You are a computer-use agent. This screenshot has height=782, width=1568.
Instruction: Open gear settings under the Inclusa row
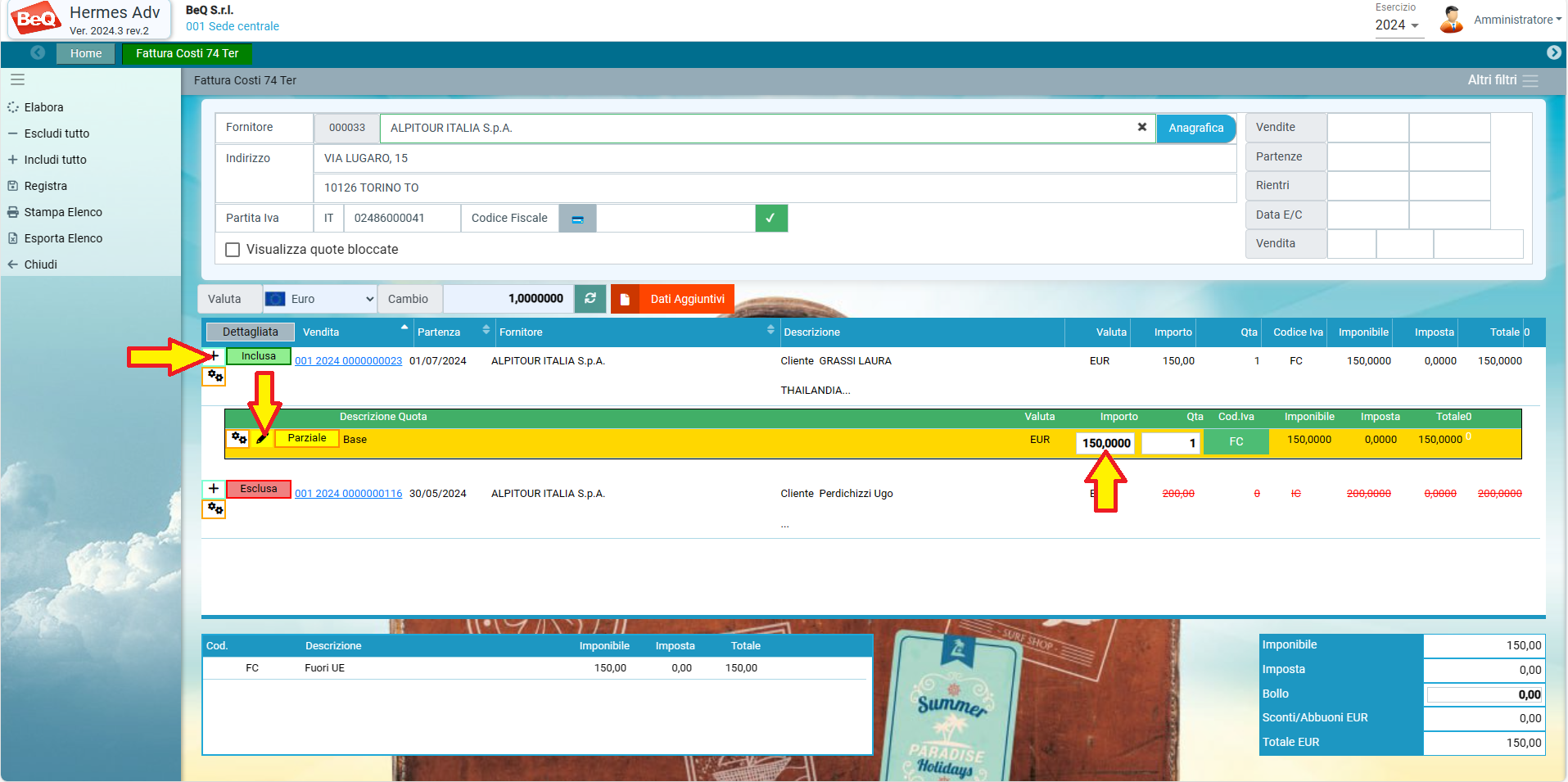(215, 377)
